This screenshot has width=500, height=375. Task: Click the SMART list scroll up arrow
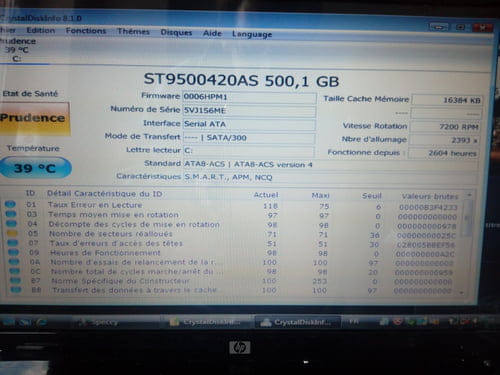(469, 195)
